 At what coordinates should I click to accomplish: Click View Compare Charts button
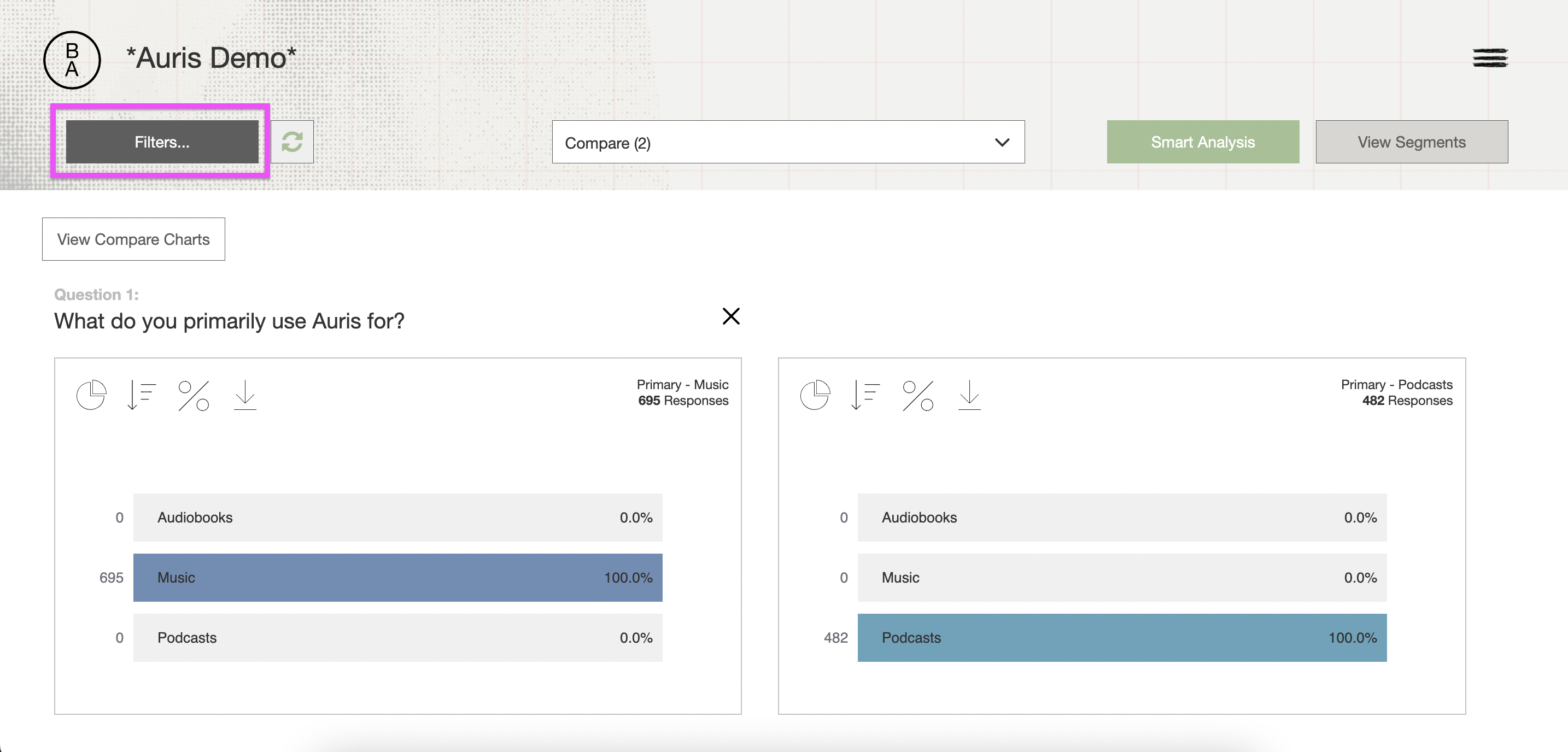pos(133,239)
